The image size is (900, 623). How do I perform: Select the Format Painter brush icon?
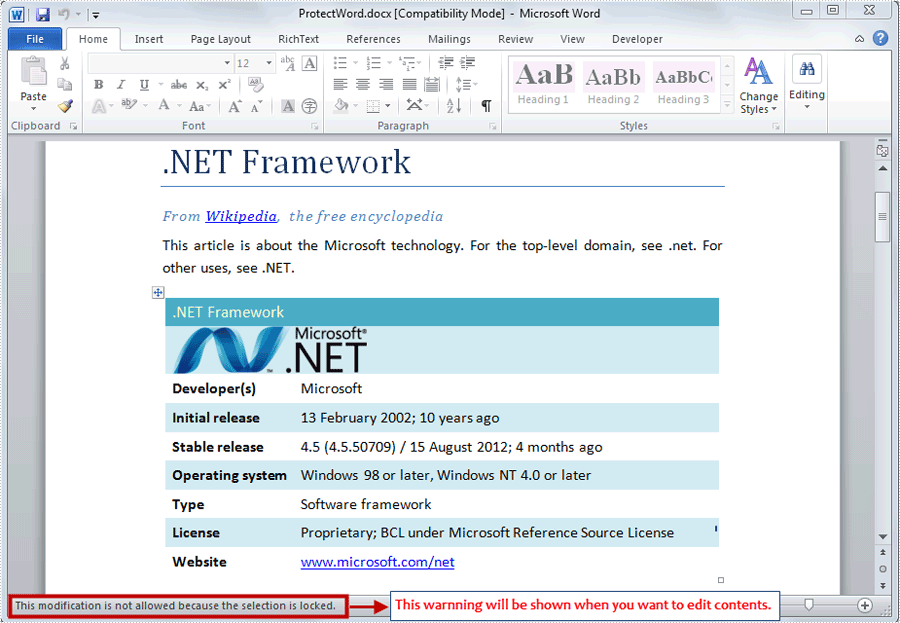pyautogui.click(x=65, y=106)
